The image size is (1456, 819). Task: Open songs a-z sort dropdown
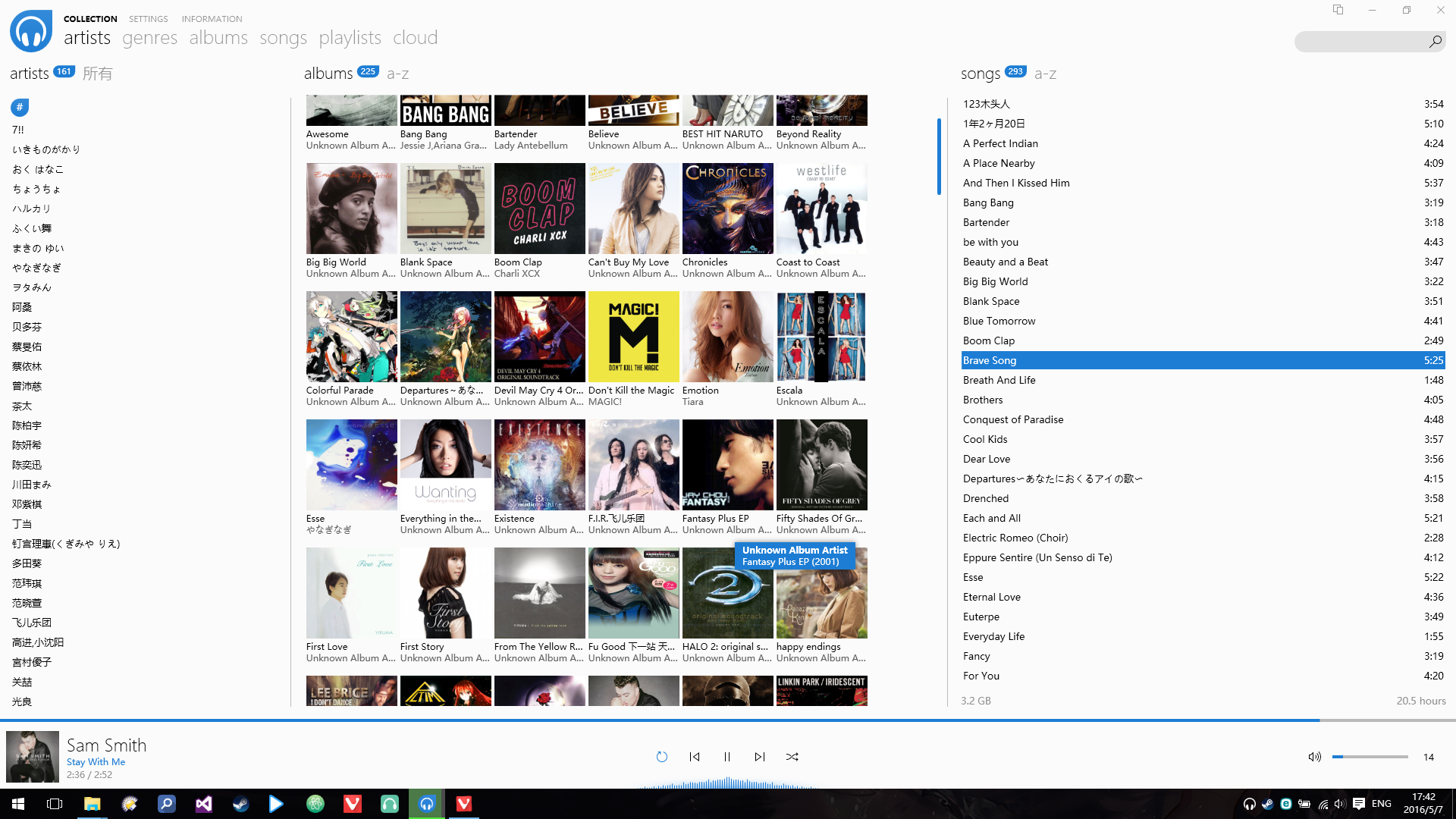click(x=1045, y=74)
